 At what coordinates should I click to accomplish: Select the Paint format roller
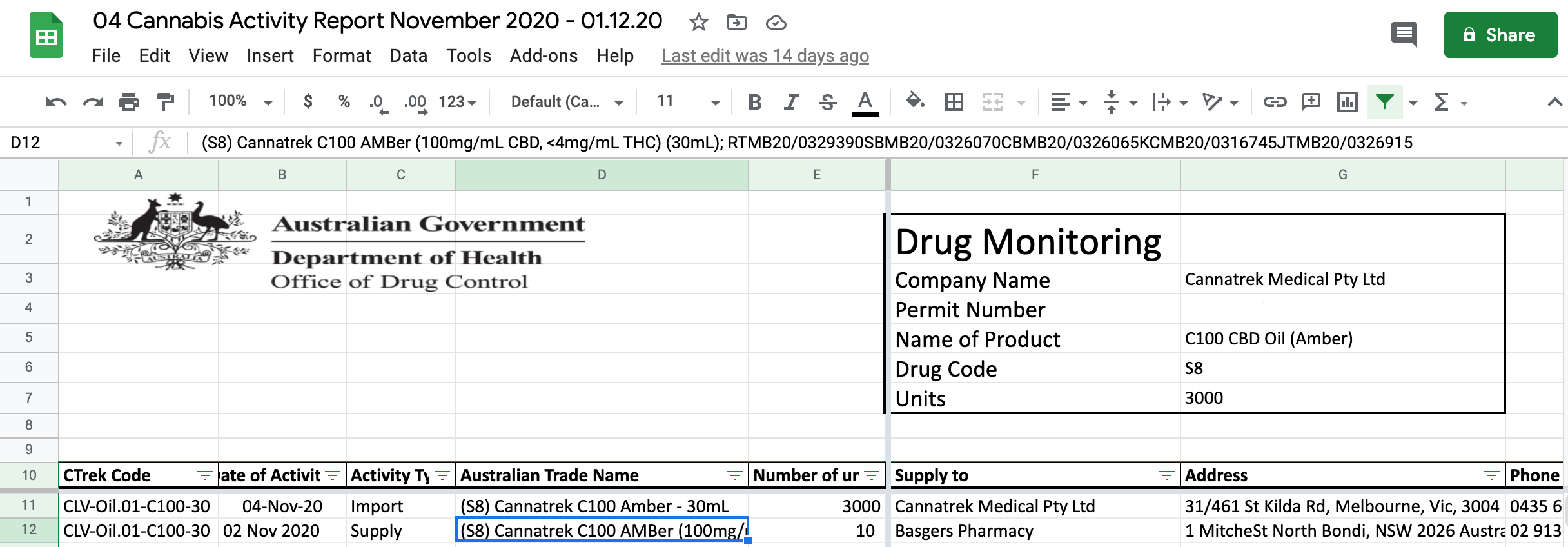(x=166, y=101)
